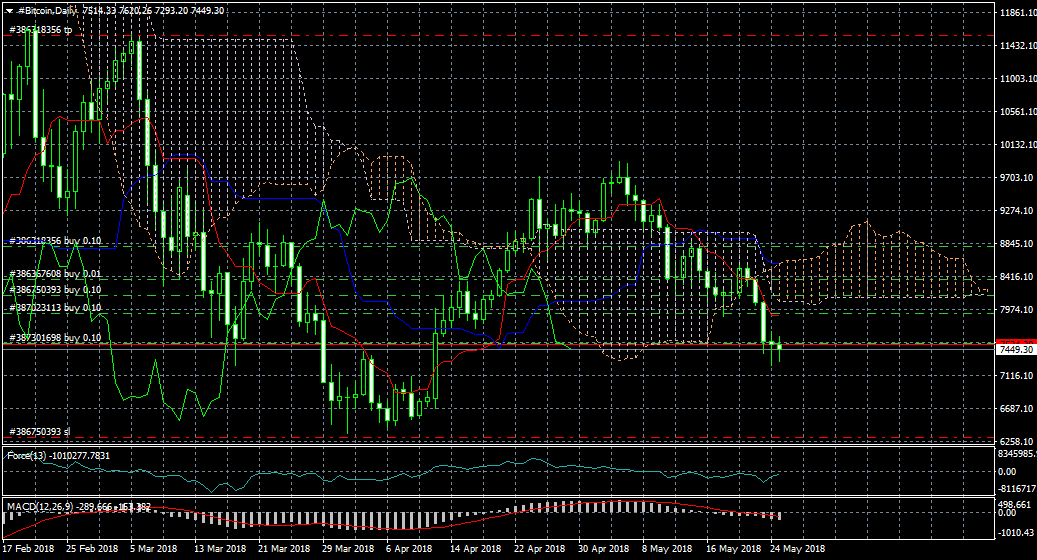Click the latest candlestick on the chart
Screen dimensions: 1037x560
pyautogui.click(x=778, y=347)
